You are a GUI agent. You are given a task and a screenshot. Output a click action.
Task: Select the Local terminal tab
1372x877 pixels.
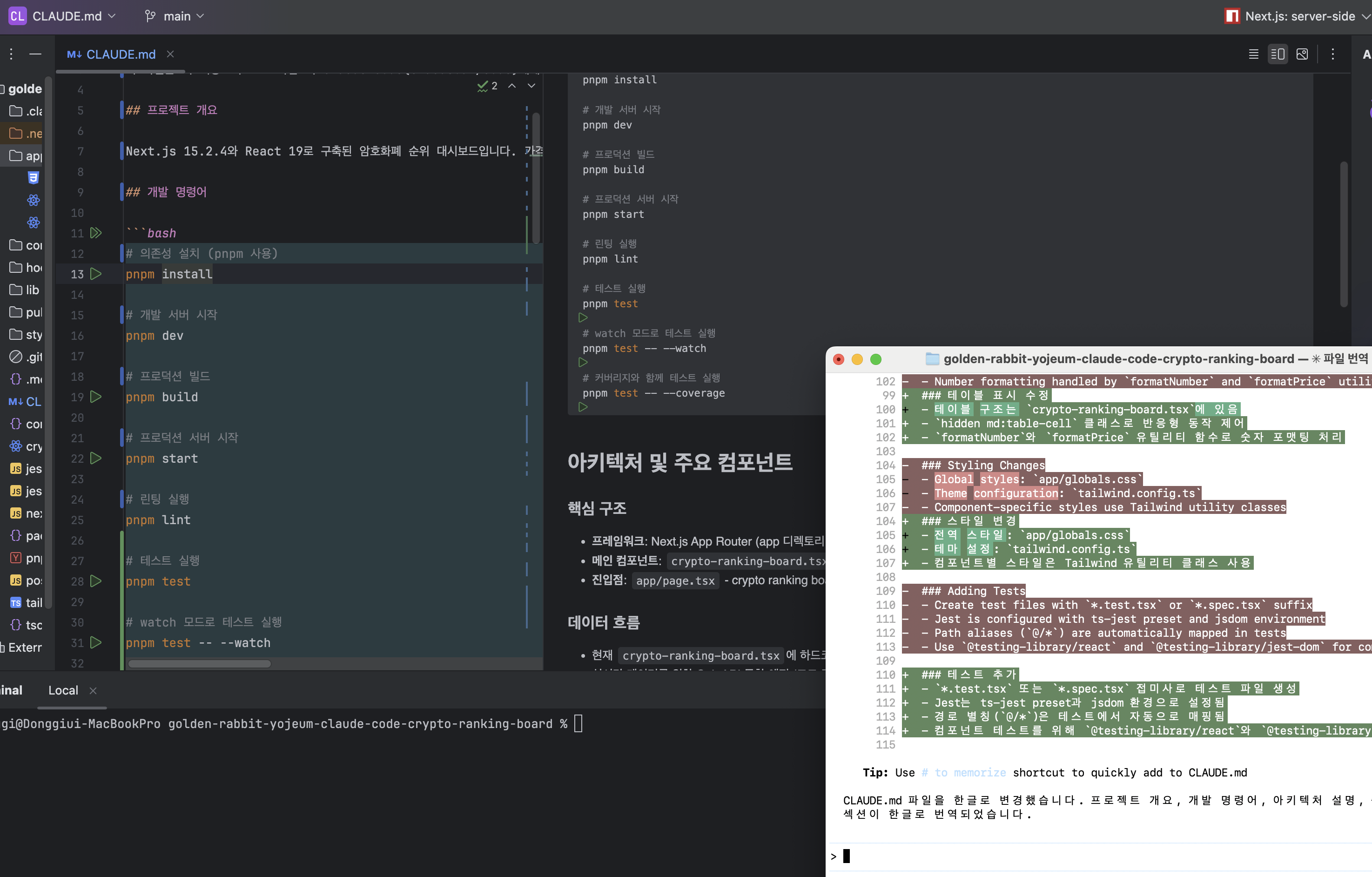click(63, 690)
